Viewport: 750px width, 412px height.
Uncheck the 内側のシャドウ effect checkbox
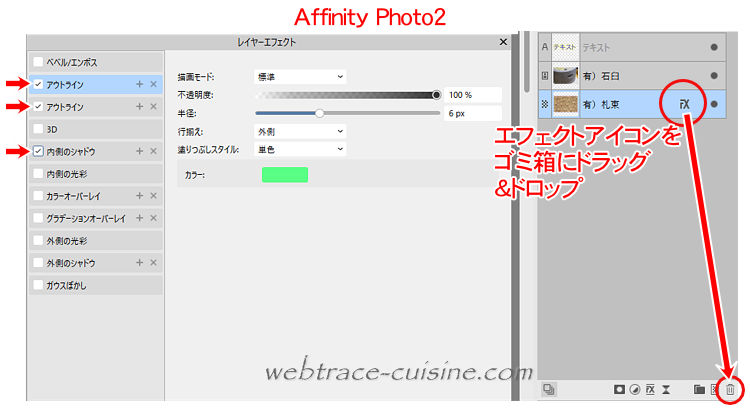(x=38, y=151)
